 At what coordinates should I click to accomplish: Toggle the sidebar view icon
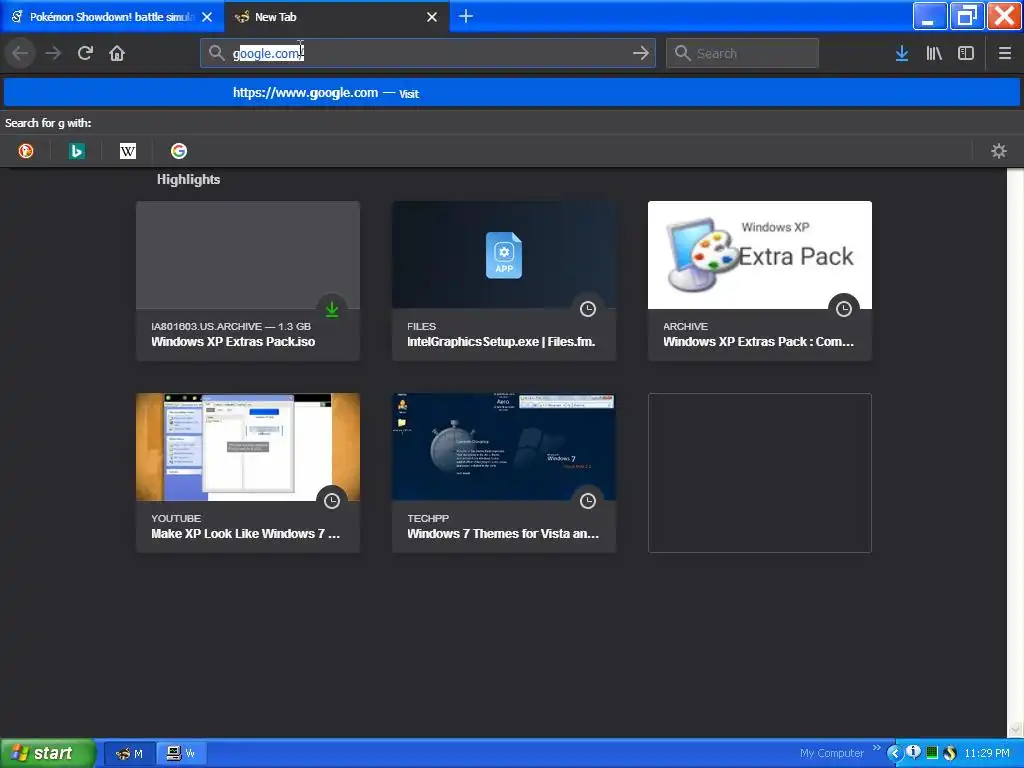tap(966, 53)
